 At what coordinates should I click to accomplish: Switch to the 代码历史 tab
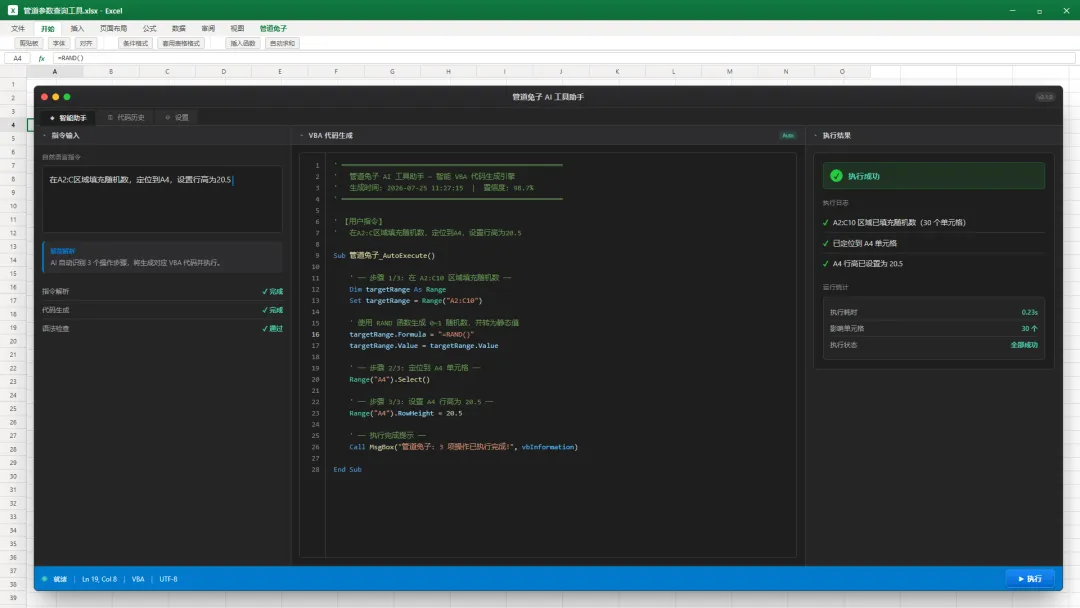(x=126, y=118)
